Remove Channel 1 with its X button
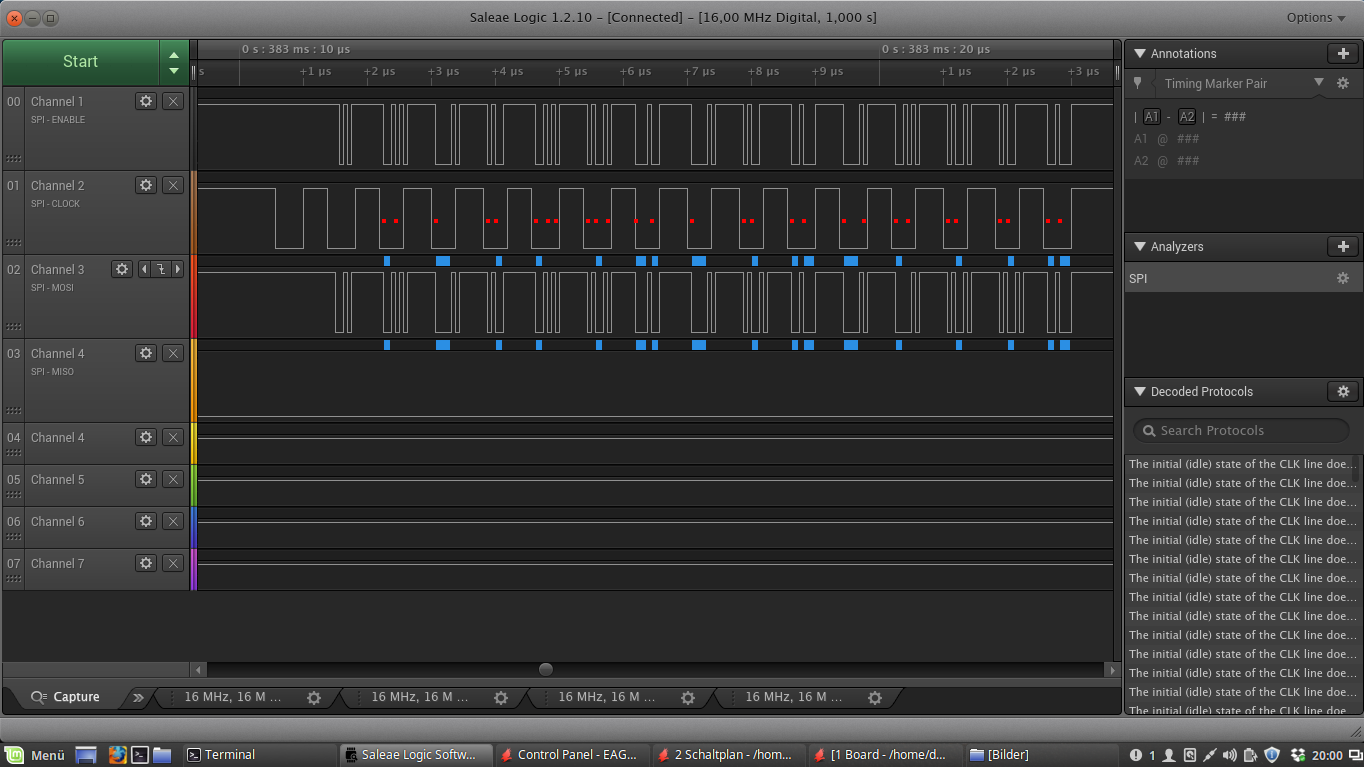Screen dimensions: 1364x767 pyautogui.click(x=173, y=101)
